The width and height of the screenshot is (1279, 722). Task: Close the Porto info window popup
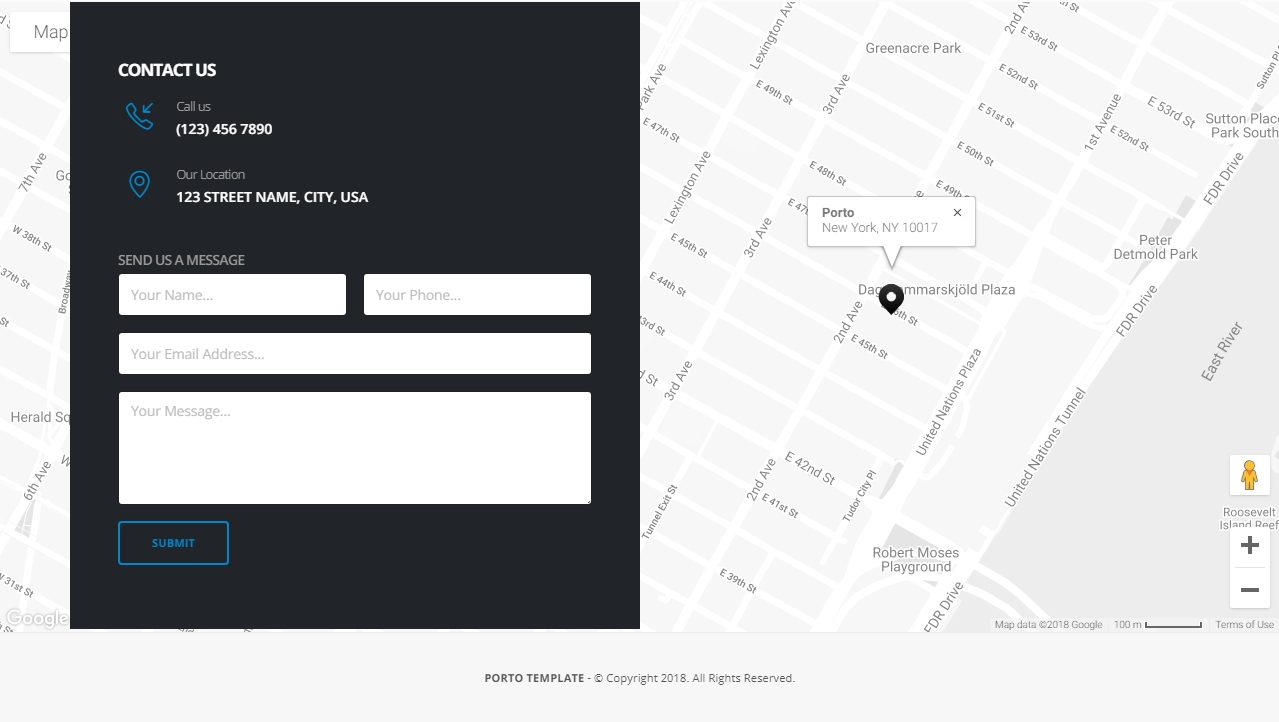pos(957,212)
